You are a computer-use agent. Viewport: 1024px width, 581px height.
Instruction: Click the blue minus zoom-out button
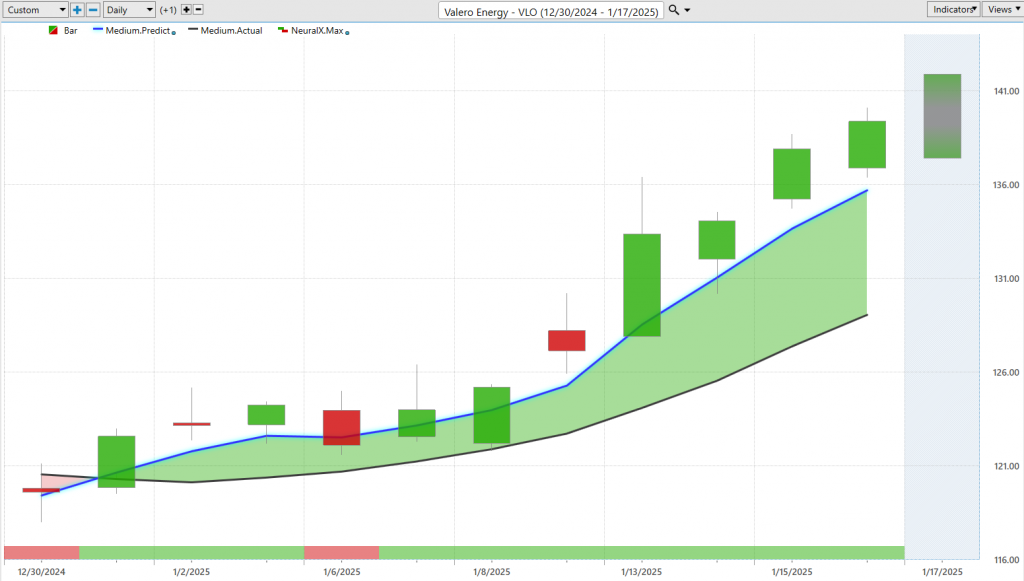tap(93, 9)
